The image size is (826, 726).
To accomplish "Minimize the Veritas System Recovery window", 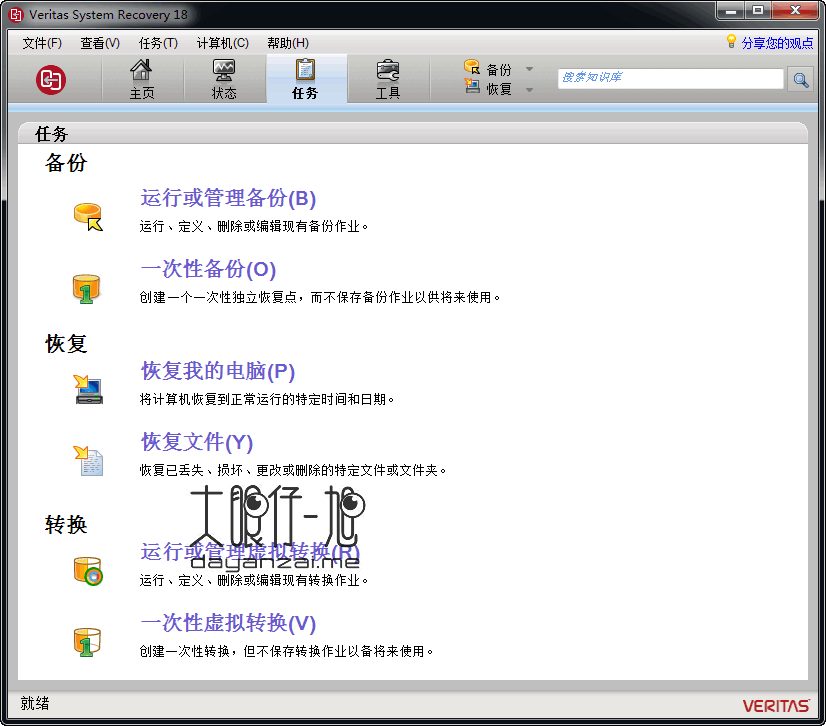I will point(731,11).
